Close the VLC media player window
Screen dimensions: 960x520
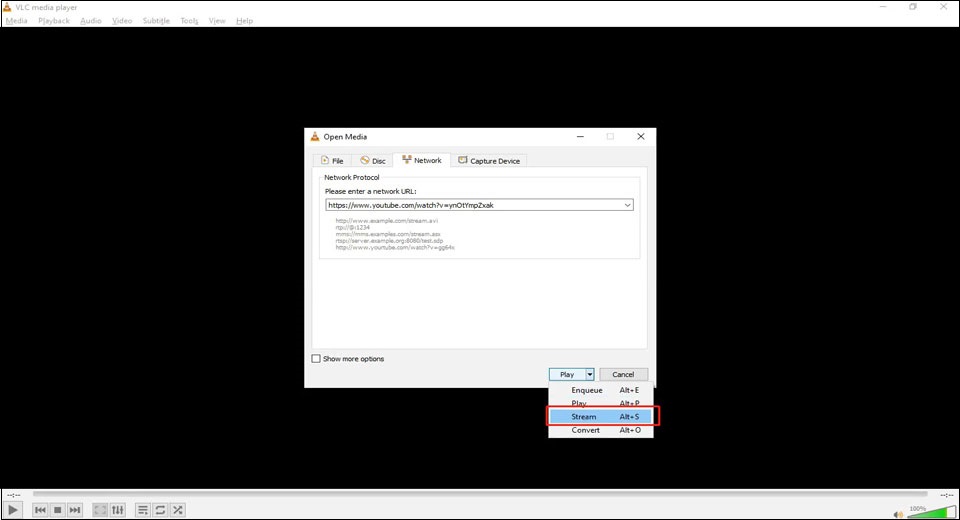(x=943, y=7)
